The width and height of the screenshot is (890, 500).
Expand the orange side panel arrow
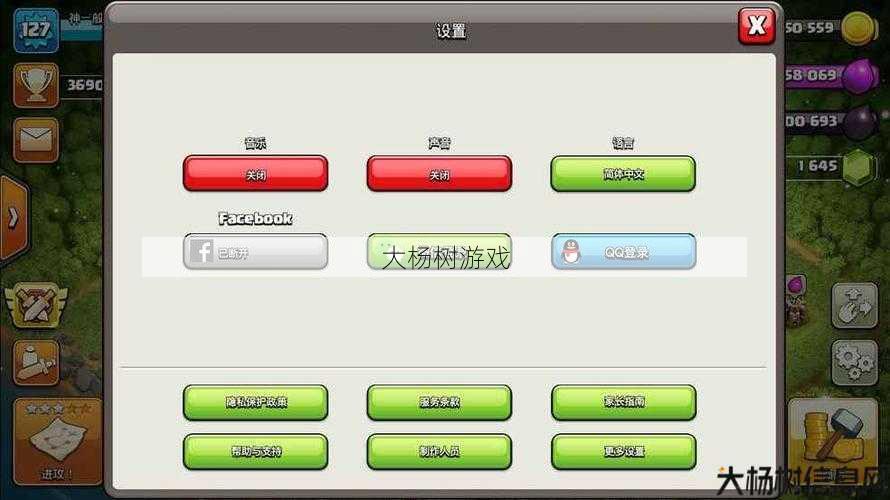pyautogui.click(x=14, y=218)
